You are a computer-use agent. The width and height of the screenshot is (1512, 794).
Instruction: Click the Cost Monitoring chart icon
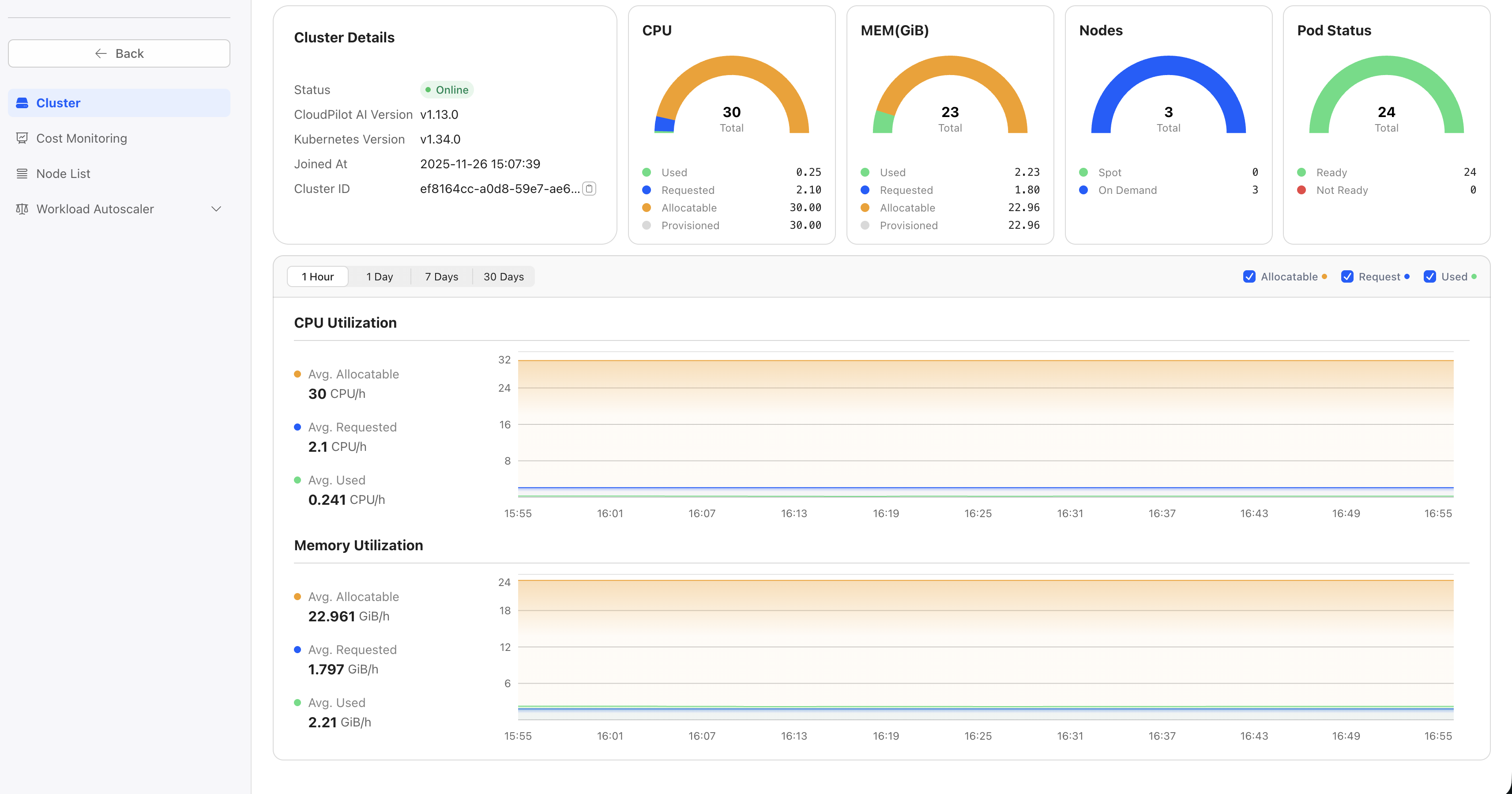23,138
